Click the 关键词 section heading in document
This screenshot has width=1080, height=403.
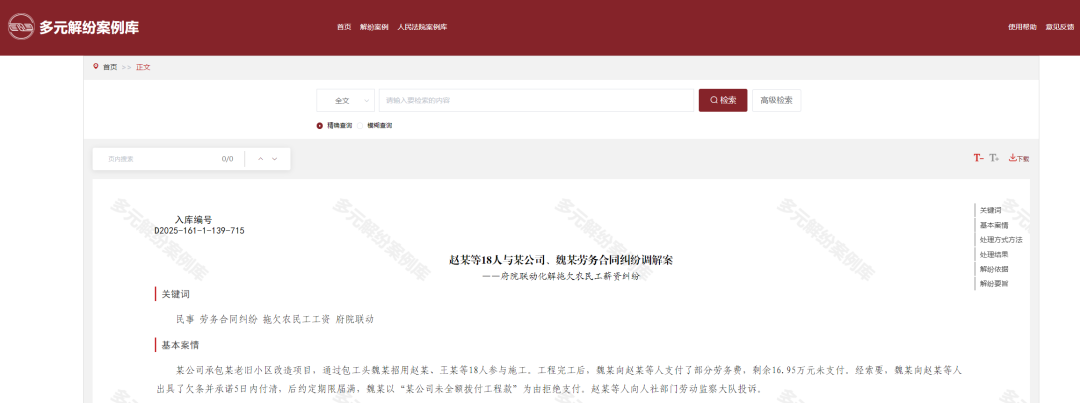[176, 294]
